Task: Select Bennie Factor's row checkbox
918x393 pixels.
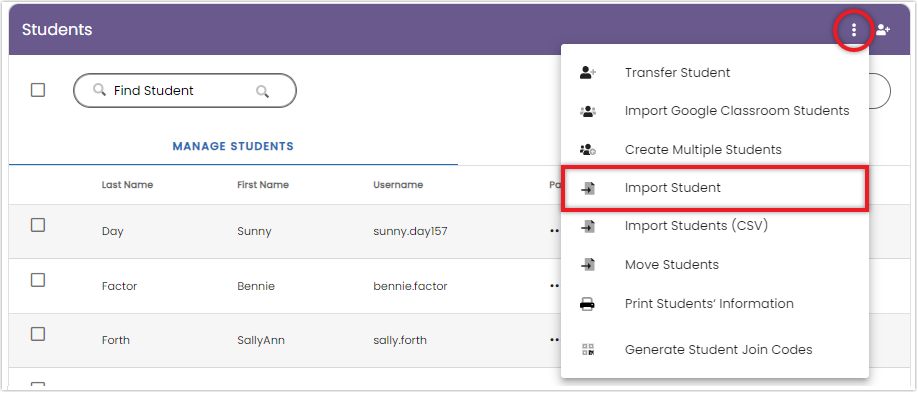Action: (x=38, y=280)
